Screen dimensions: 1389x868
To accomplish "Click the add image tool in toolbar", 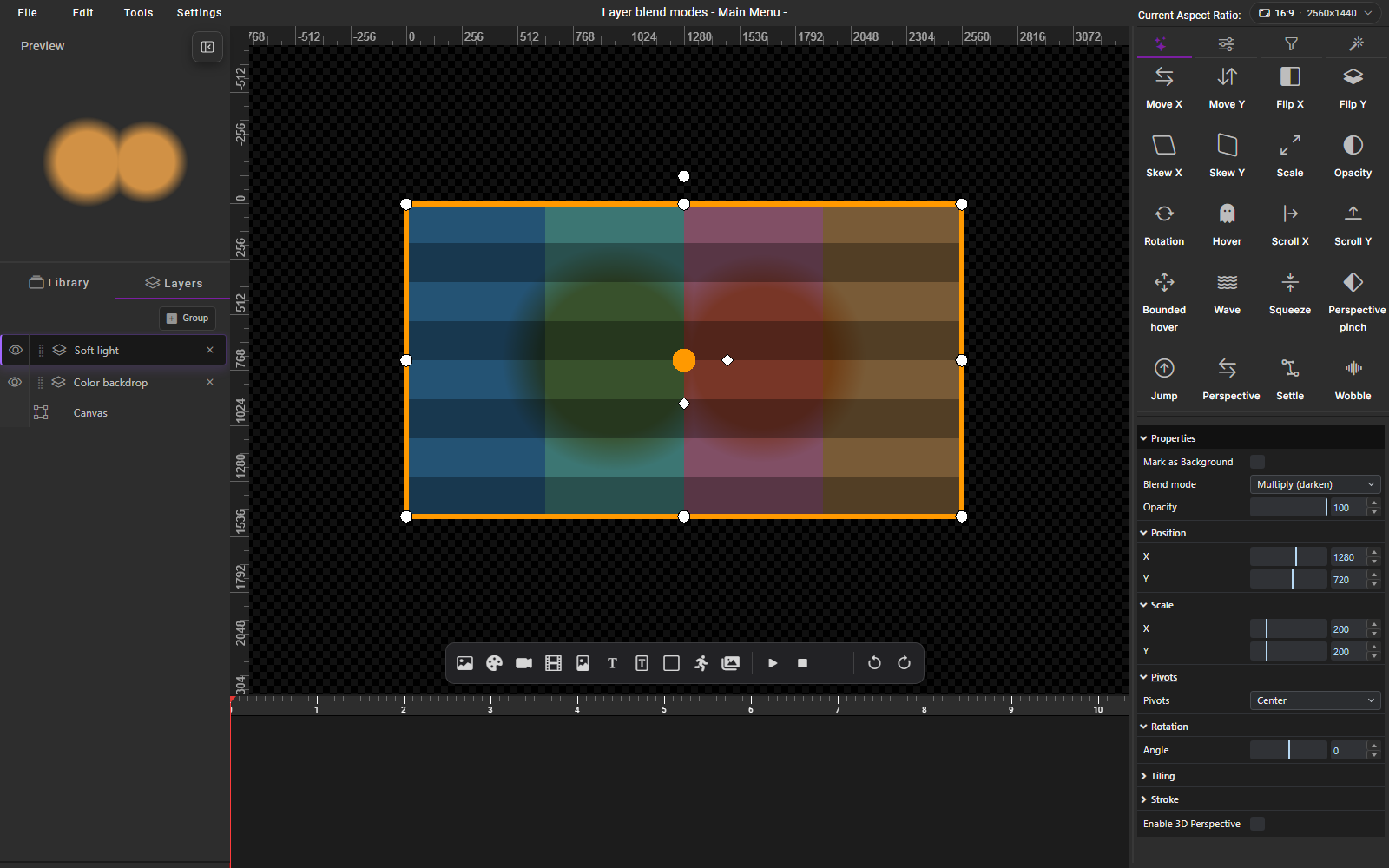I will tap(465, 663).
